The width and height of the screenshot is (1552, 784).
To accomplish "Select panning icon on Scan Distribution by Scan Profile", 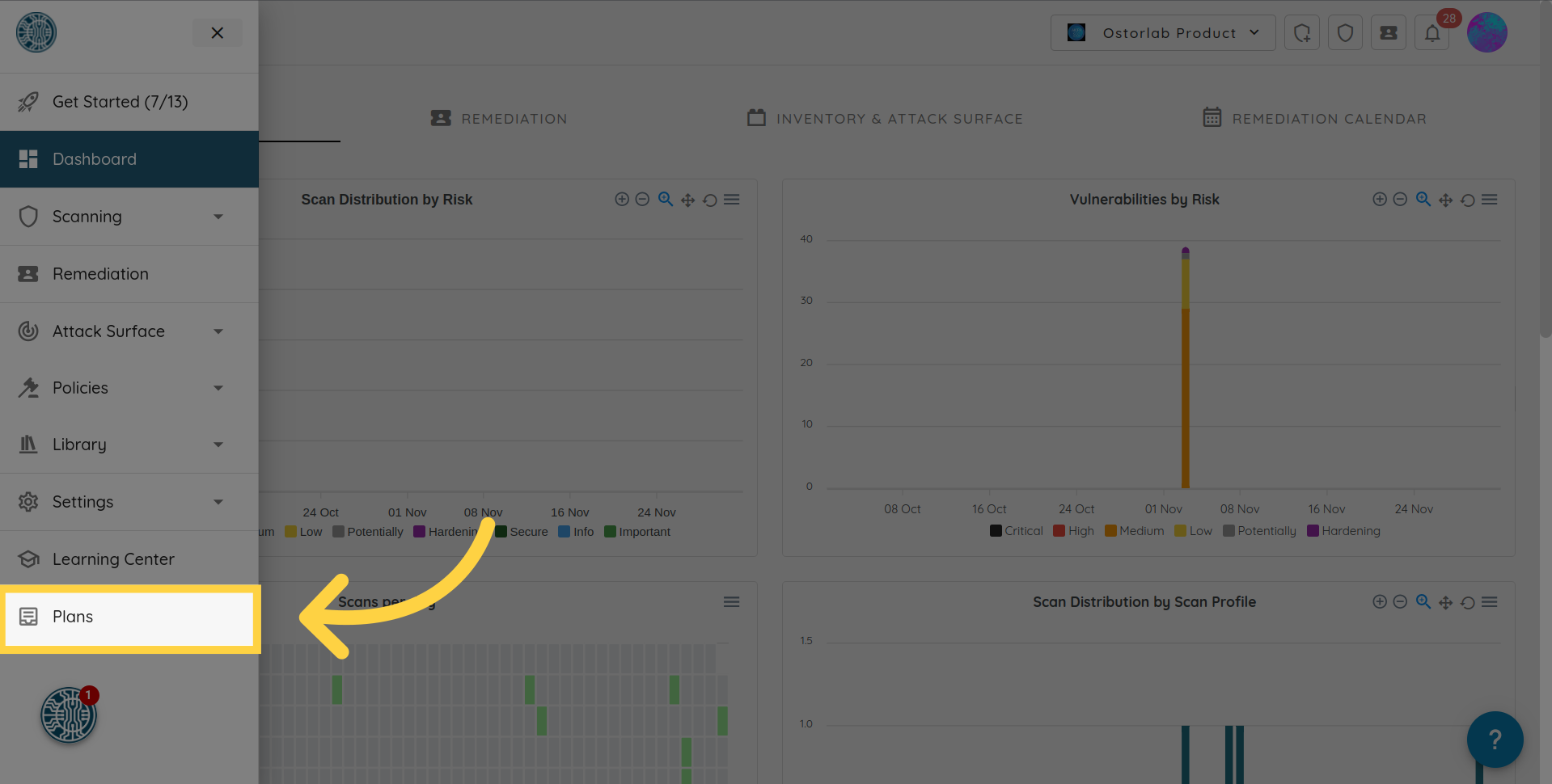I will pyautogui.click(x=1445, y=602).
